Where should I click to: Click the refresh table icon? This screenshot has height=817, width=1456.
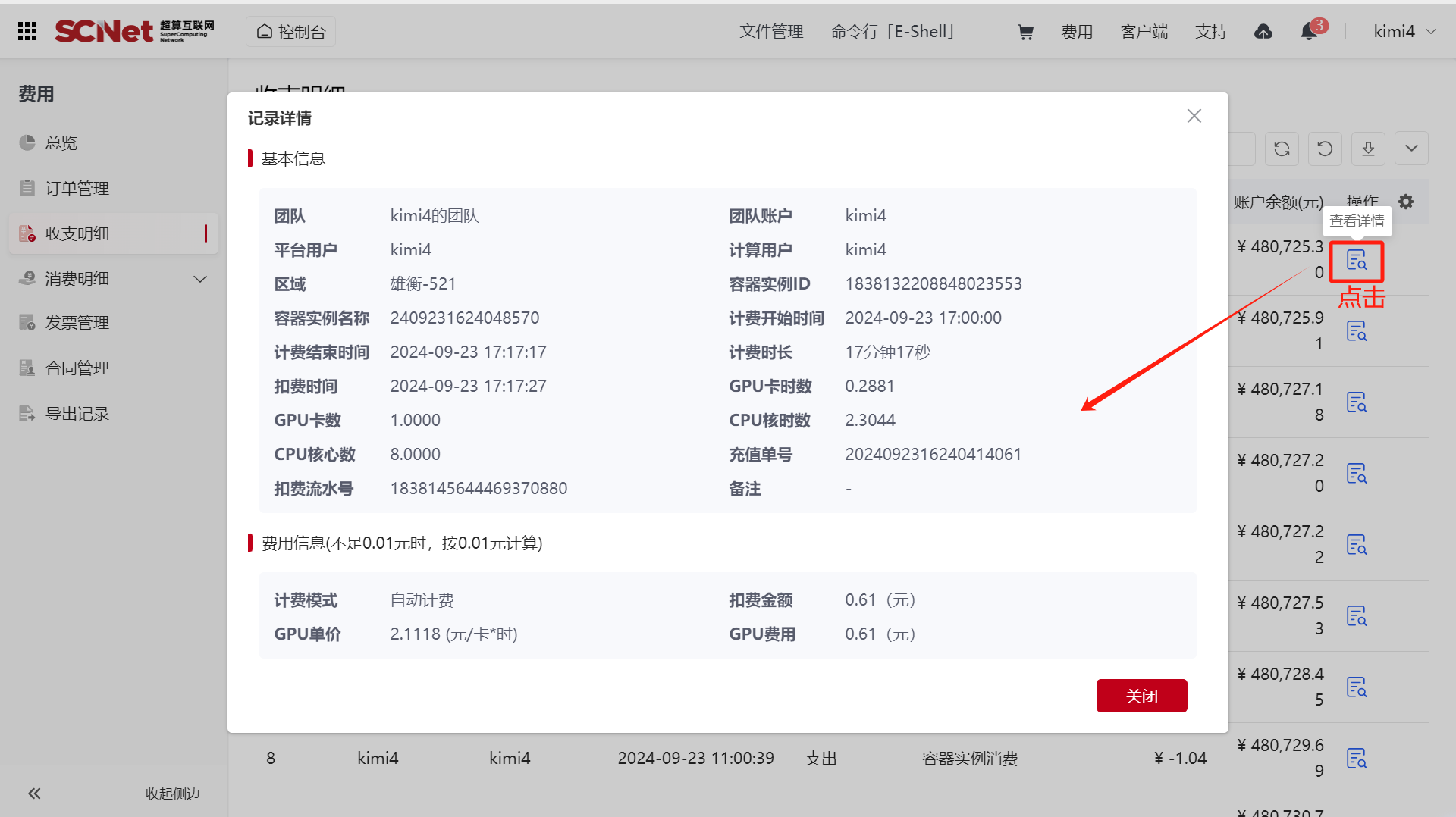pos(1282,149)
